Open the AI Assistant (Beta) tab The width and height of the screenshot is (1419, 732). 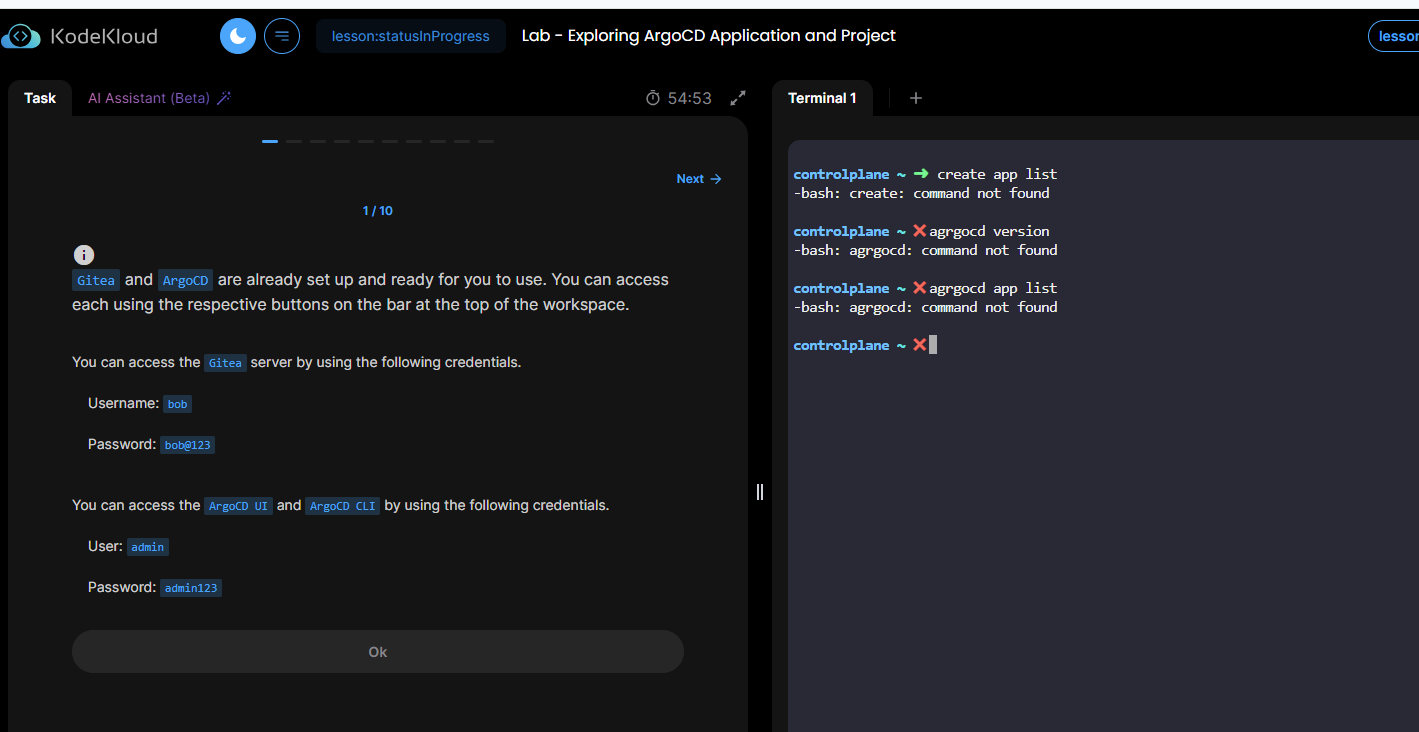[x=149, y=98]
